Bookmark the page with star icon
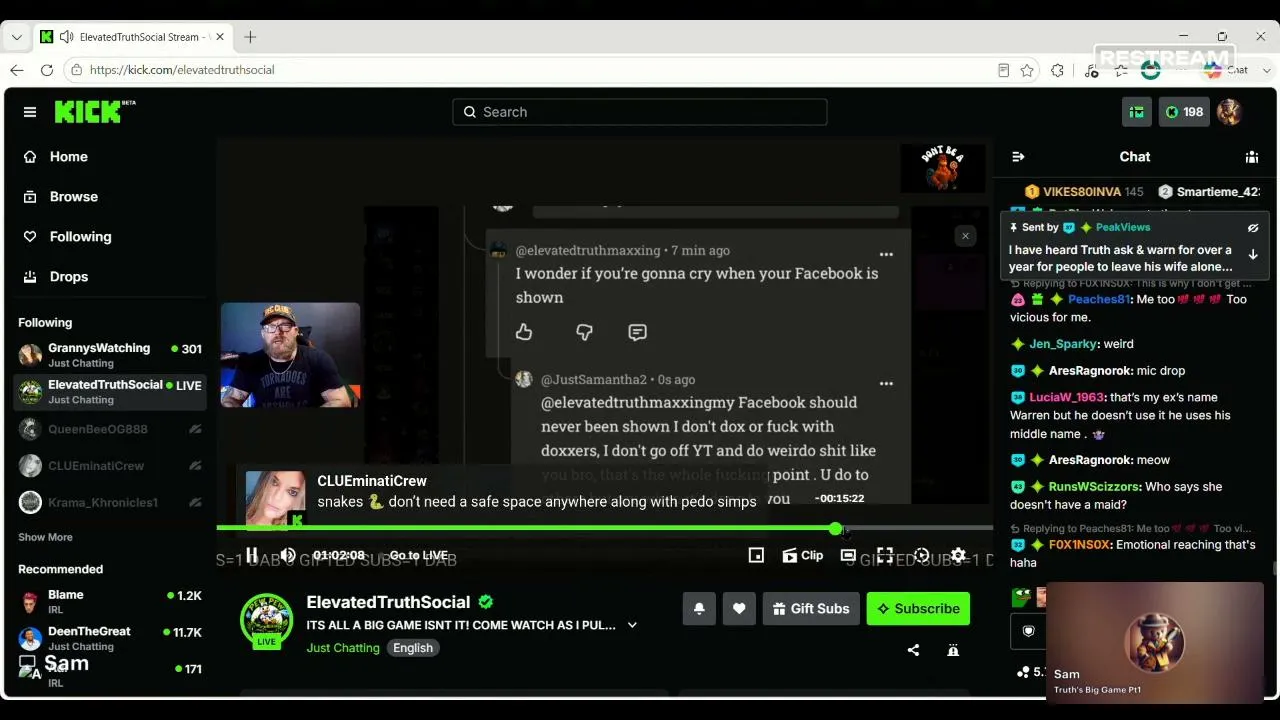 pyautogui.click(x=1027, y=70)
